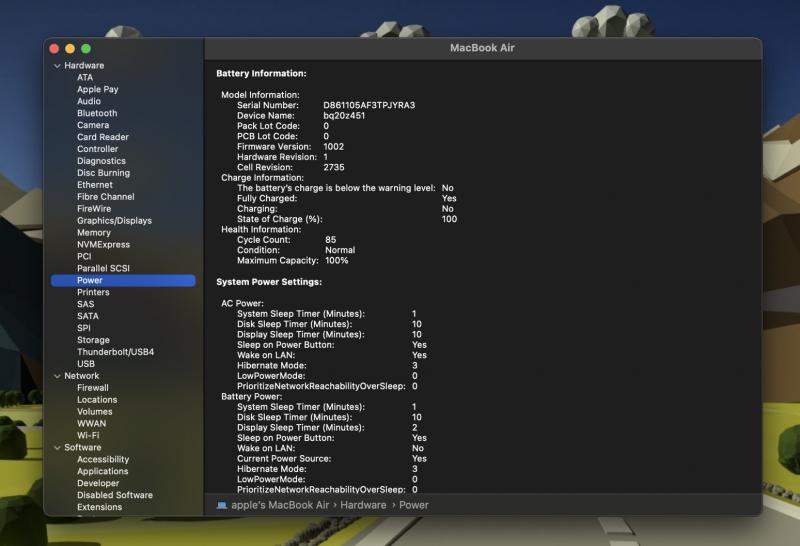
Task: Click the Cycle Count value 85
Action: click(x=331, y=240)
